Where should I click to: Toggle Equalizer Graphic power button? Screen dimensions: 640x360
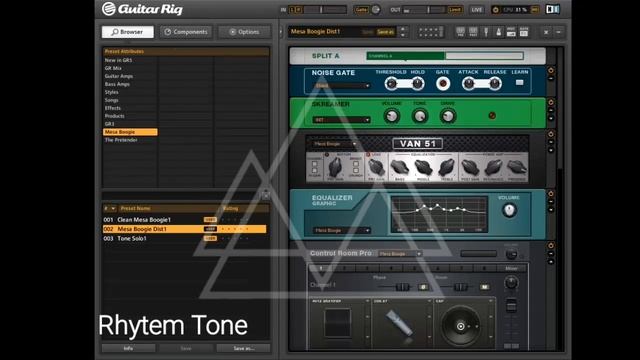coord(551,193)
